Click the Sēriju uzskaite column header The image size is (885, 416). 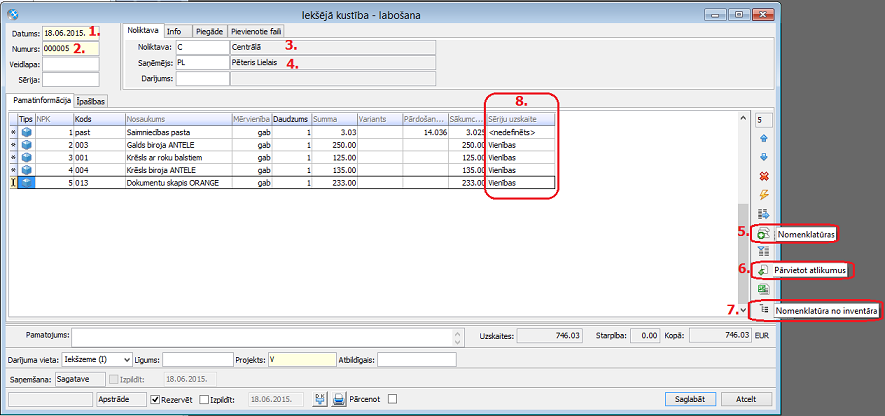click(521, 120)
